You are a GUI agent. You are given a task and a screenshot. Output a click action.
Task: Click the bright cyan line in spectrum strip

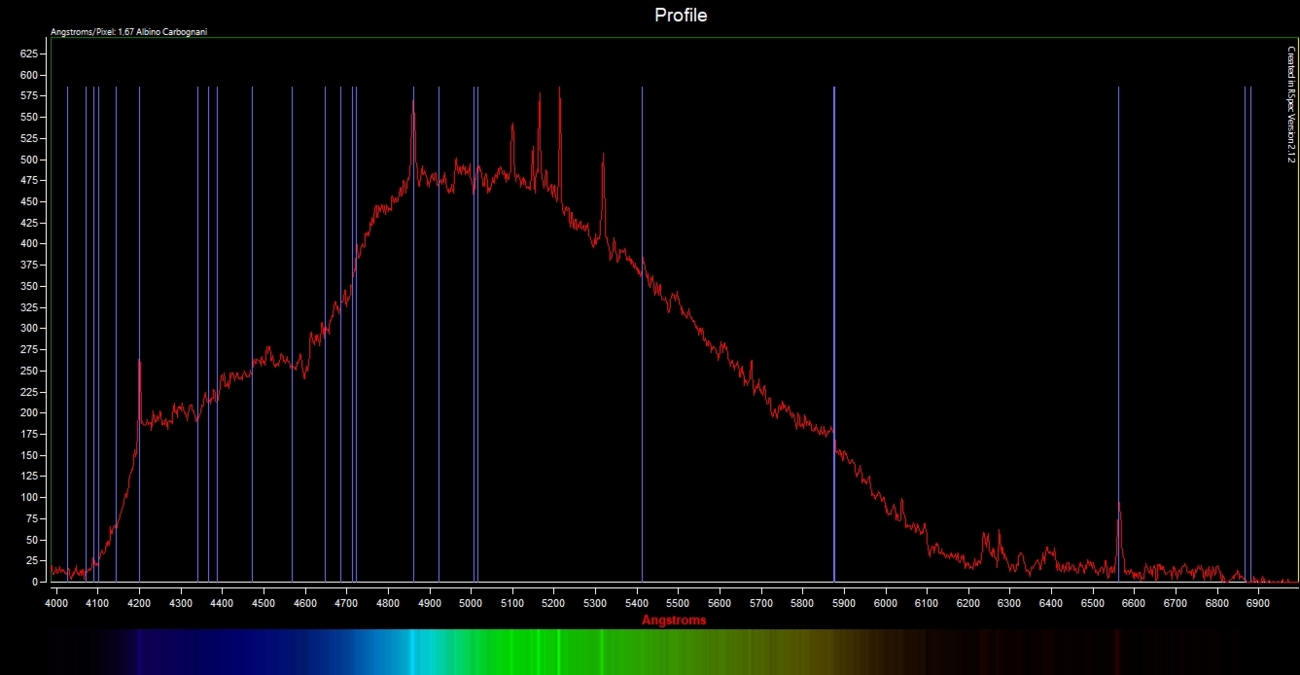[412, 652]
